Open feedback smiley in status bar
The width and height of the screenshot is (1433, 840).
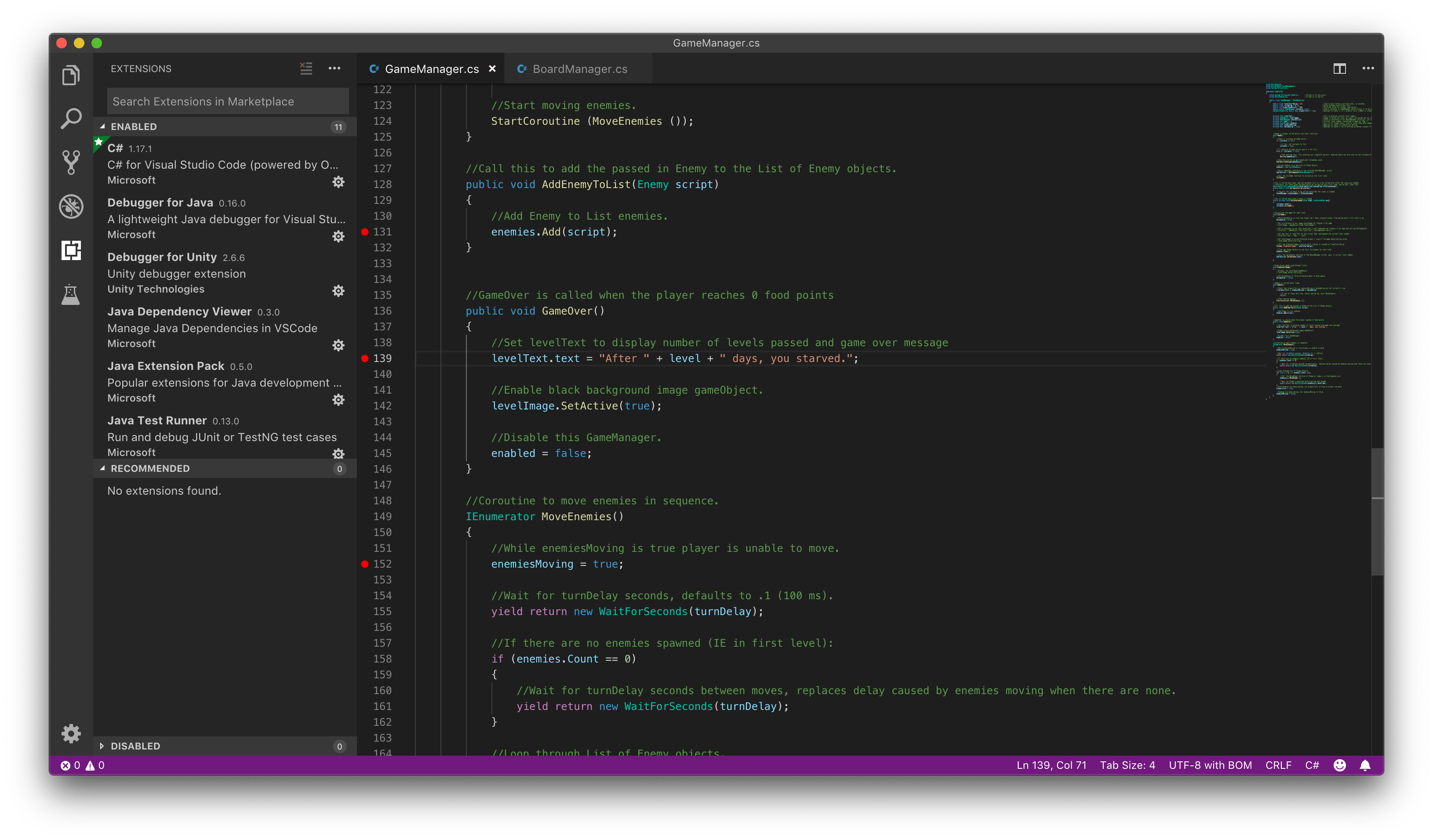coord(1340,765)
